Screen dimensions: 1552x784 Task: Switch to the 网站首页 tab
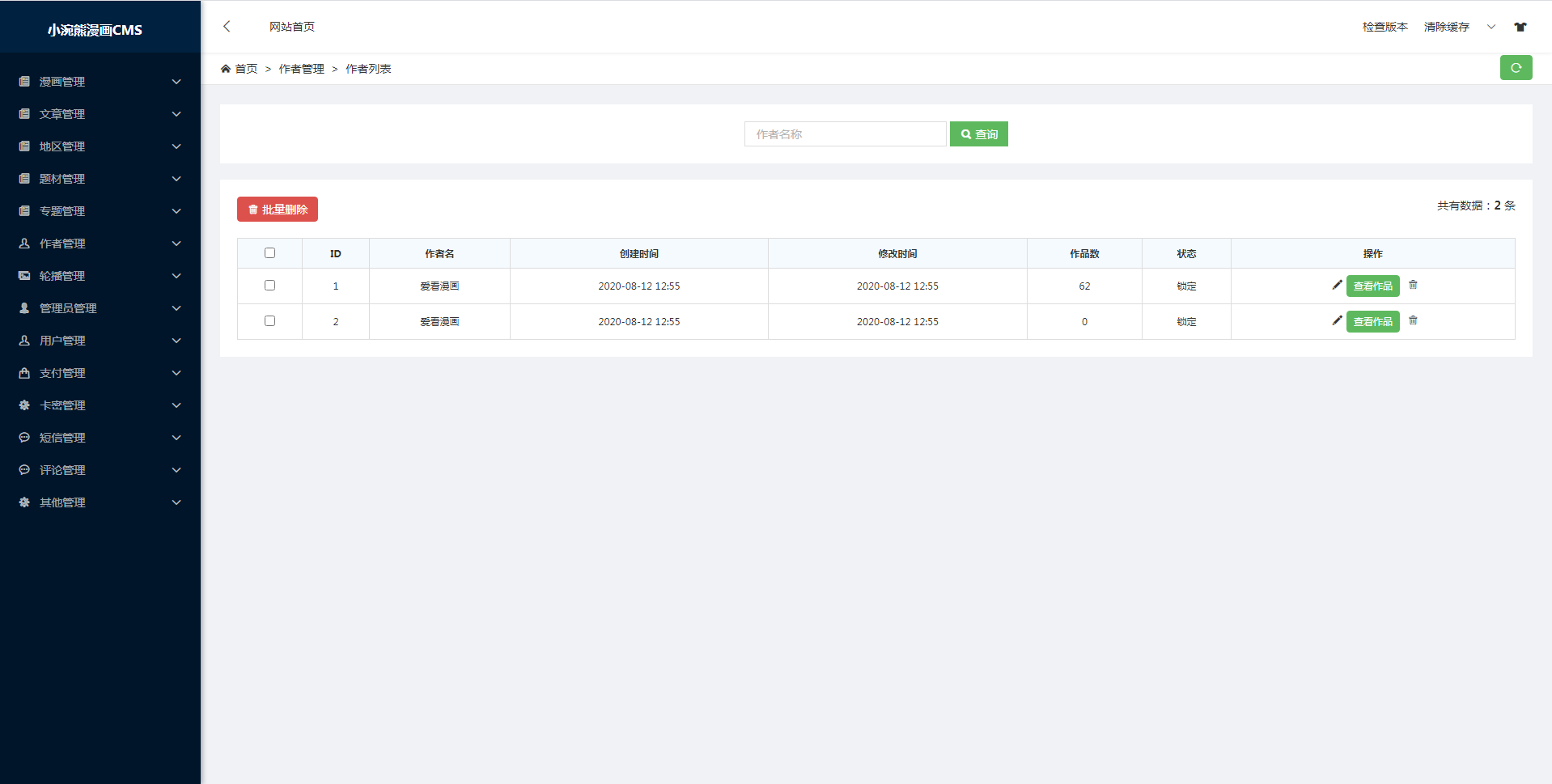(x=291, y=27)
